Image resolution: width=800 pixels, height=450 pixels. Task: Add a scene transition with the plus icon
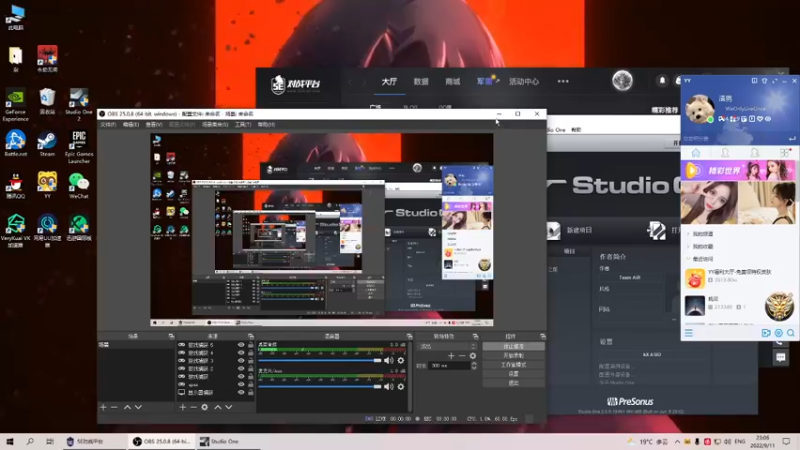tap(451, 356)
